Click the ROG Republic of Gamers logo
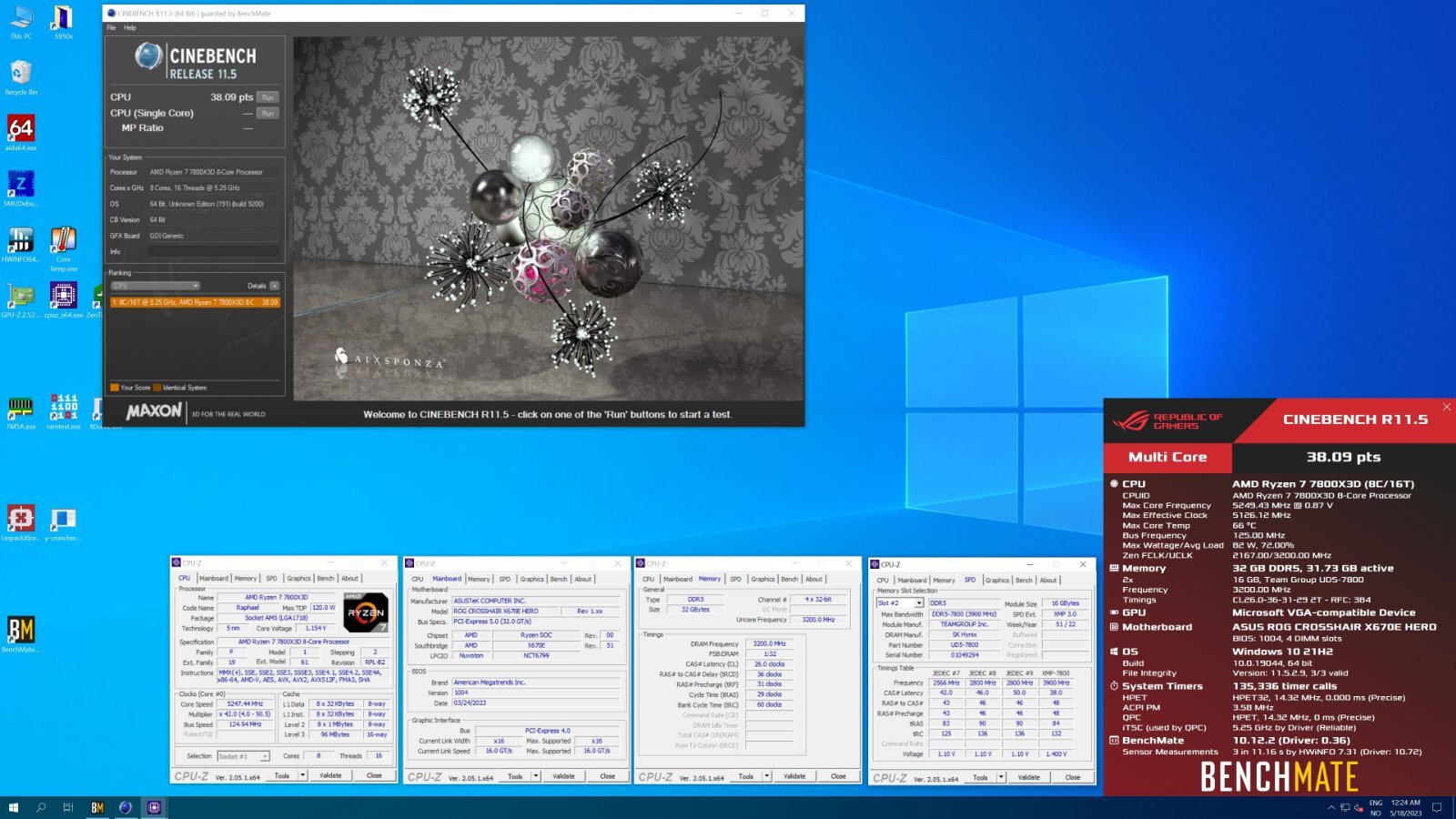Screen dimensions: 1456x819 click(1168, 420)
